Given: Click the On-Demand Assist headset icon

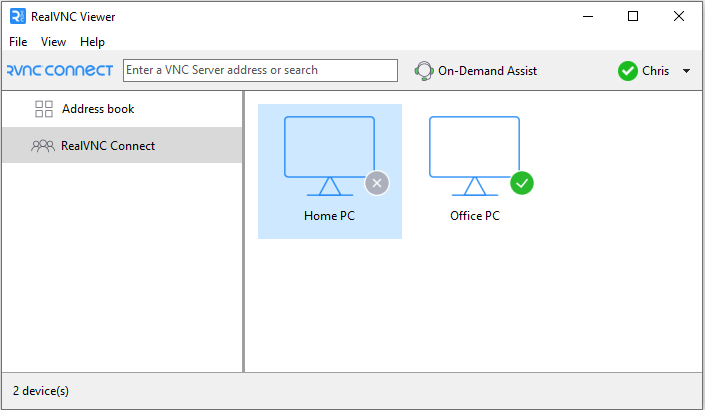Looking at the screenshot, I should coord(424,71).
